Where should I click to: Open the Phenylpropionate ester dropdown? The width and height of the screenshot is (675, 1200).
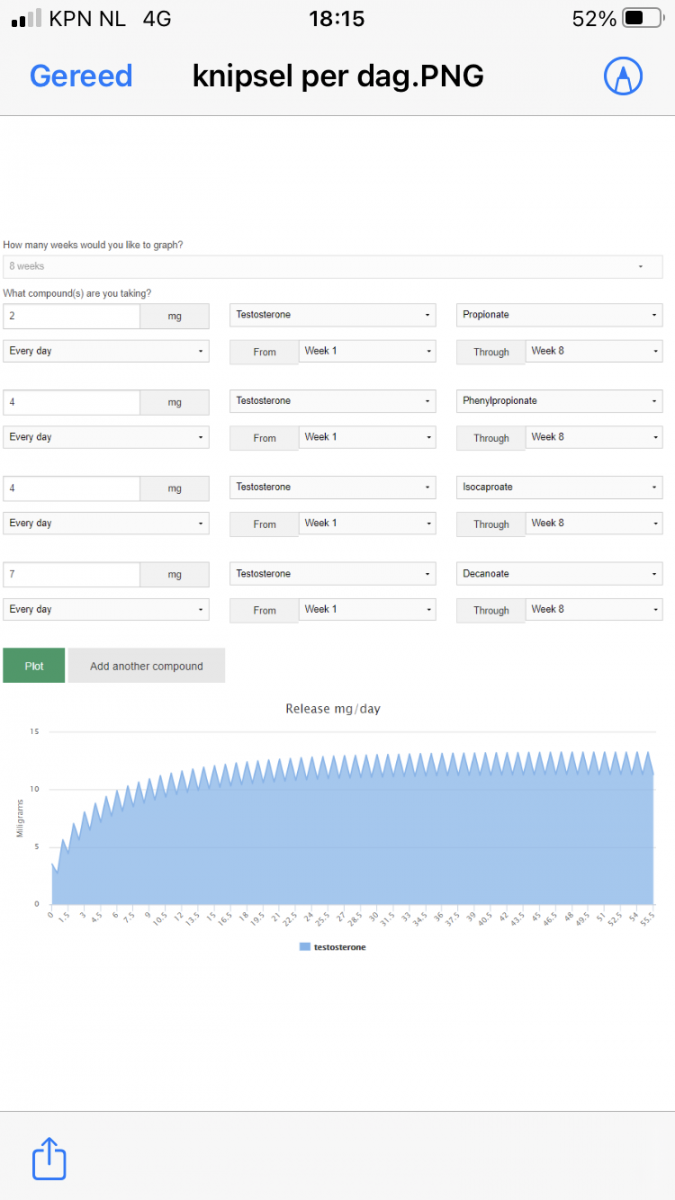(559, 401)
